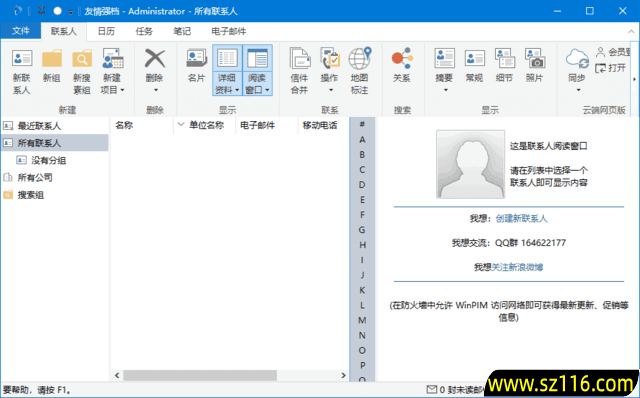Image resolution: width=640 pixels, height=398 pixels.
Task: Select 最近联系人 in sidebar
Action: 54,126
